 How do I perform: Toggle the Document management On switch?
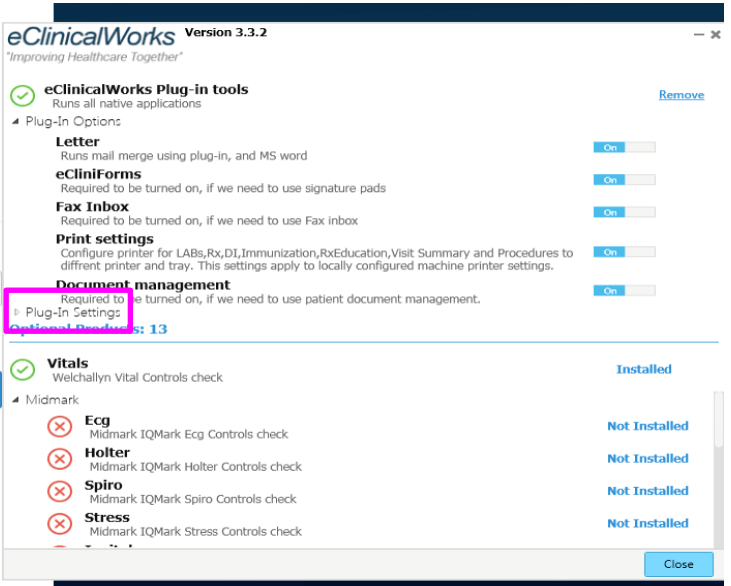(x=624, y=290)
